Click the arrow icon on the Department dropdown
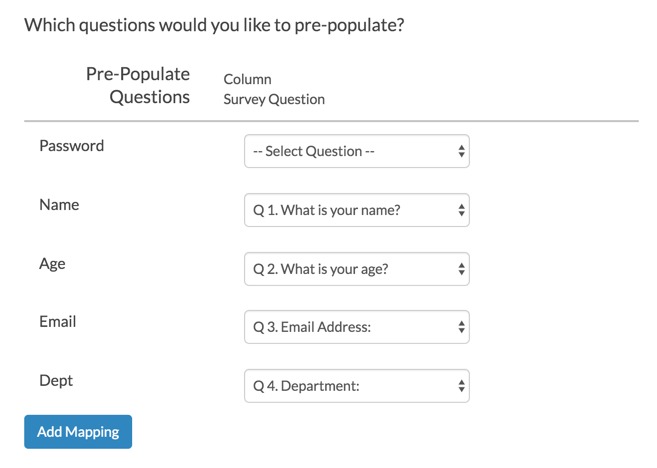Image resolution: width=657 pixels, height=468 pixels. (461, 386)
